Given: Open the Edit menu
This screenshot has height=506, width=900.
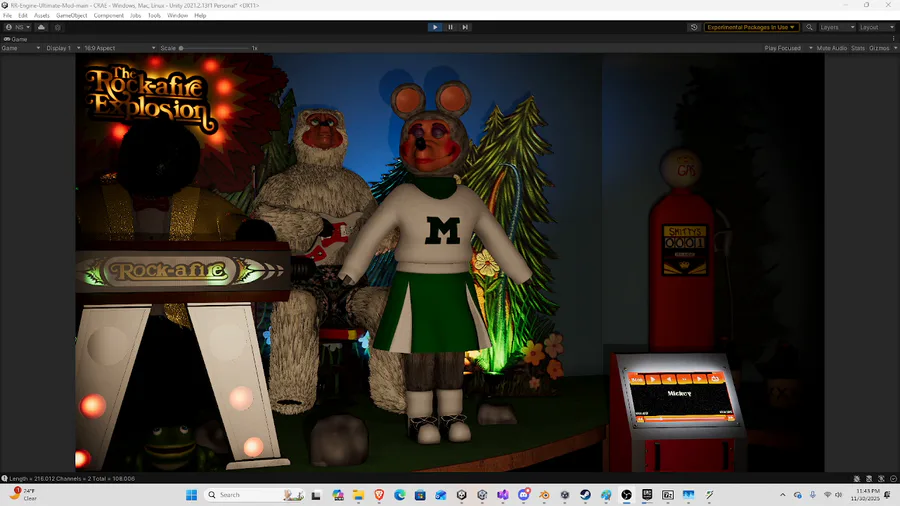Looking at the screenshot, I should pyautogui.click(x=22, y=15).
